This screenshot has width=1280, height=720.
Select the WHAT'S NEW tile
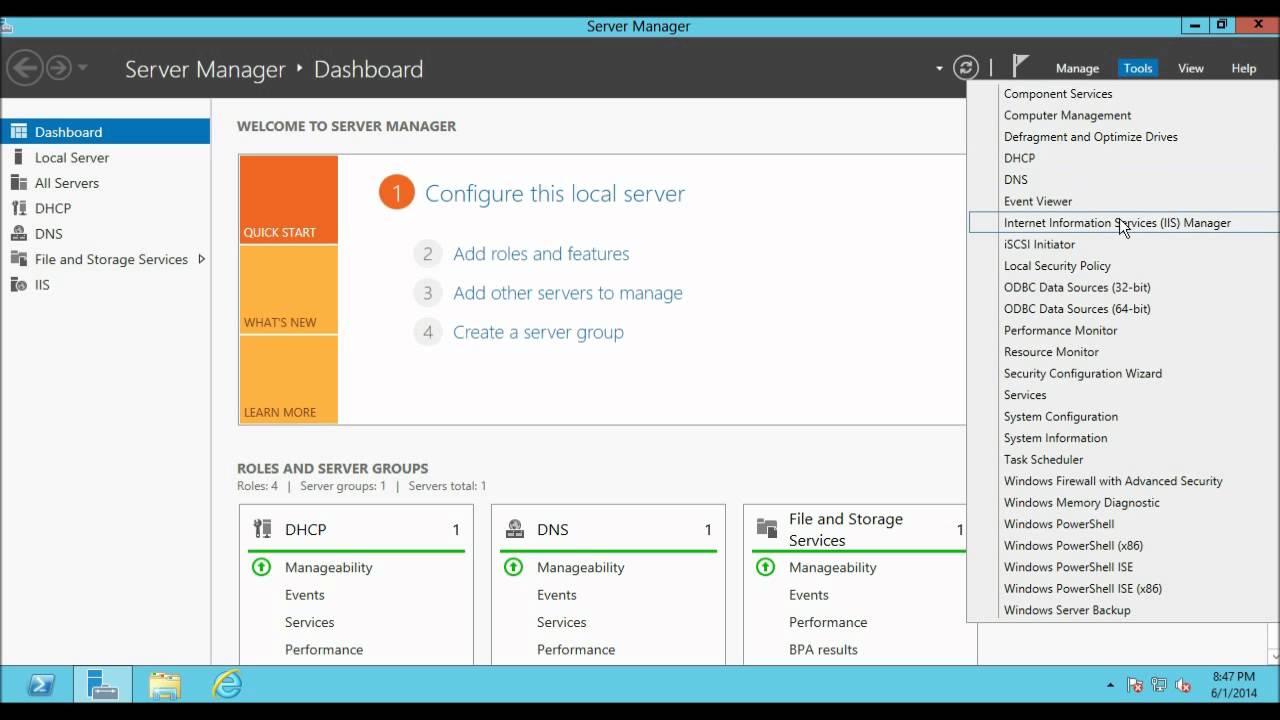pyautogui.click(x=289, y=290)
